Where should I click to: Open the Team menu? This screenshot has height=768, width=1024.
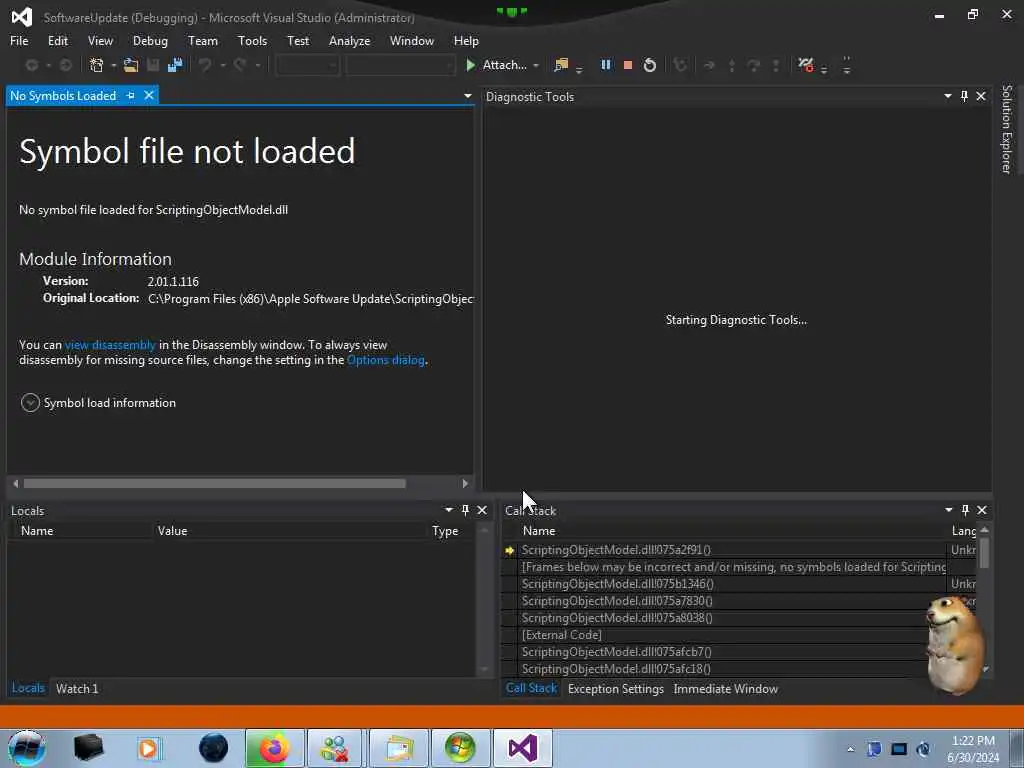[x=202, y=40]
